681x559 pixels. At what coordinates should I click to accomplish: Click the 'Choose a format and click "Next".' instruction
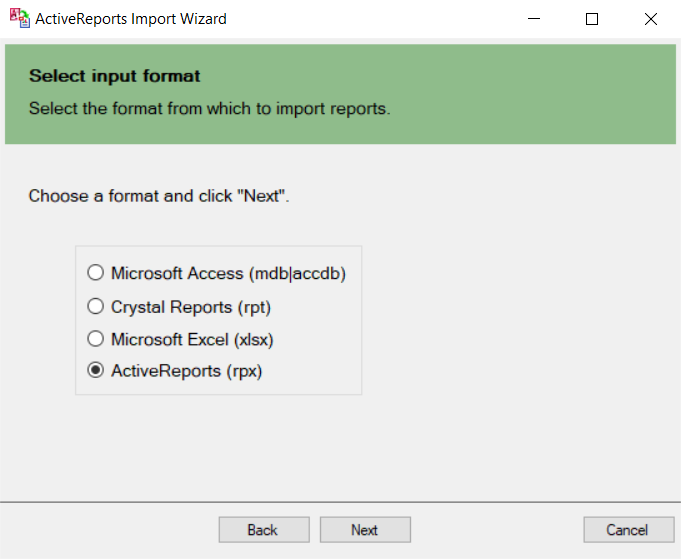pos(159,196)
